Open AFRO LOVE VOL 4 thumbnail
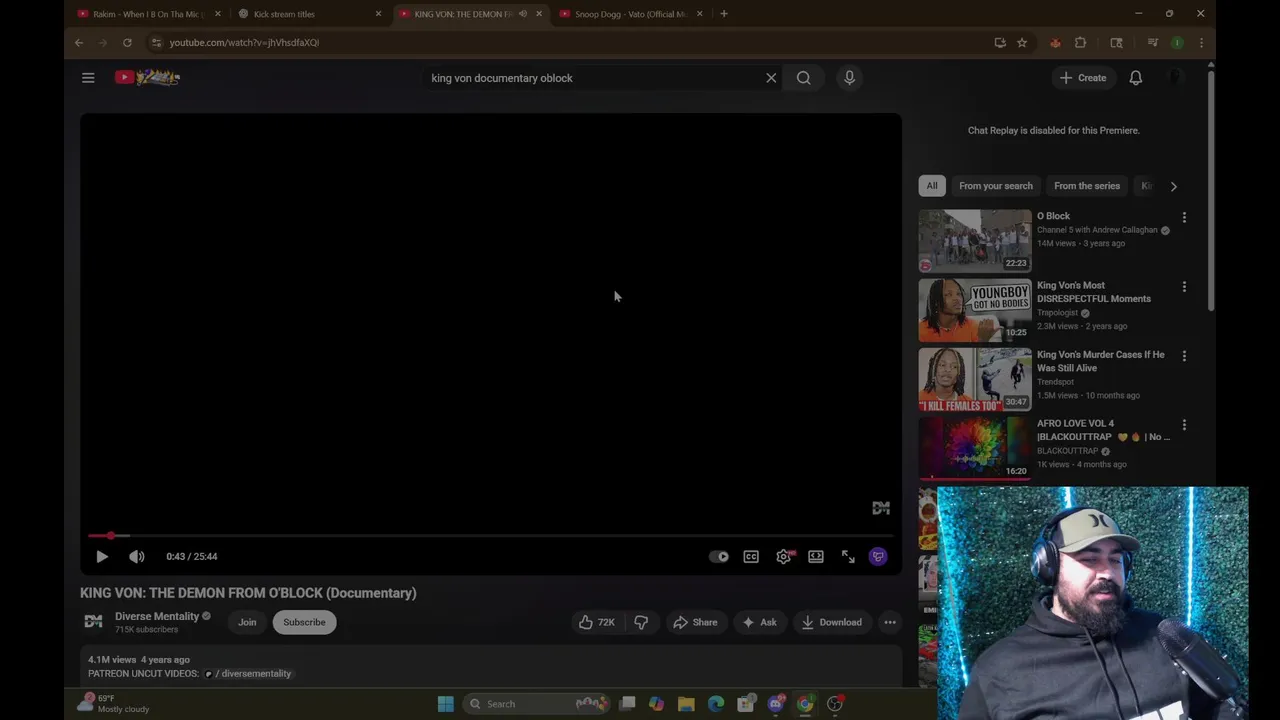 [975, 449]
